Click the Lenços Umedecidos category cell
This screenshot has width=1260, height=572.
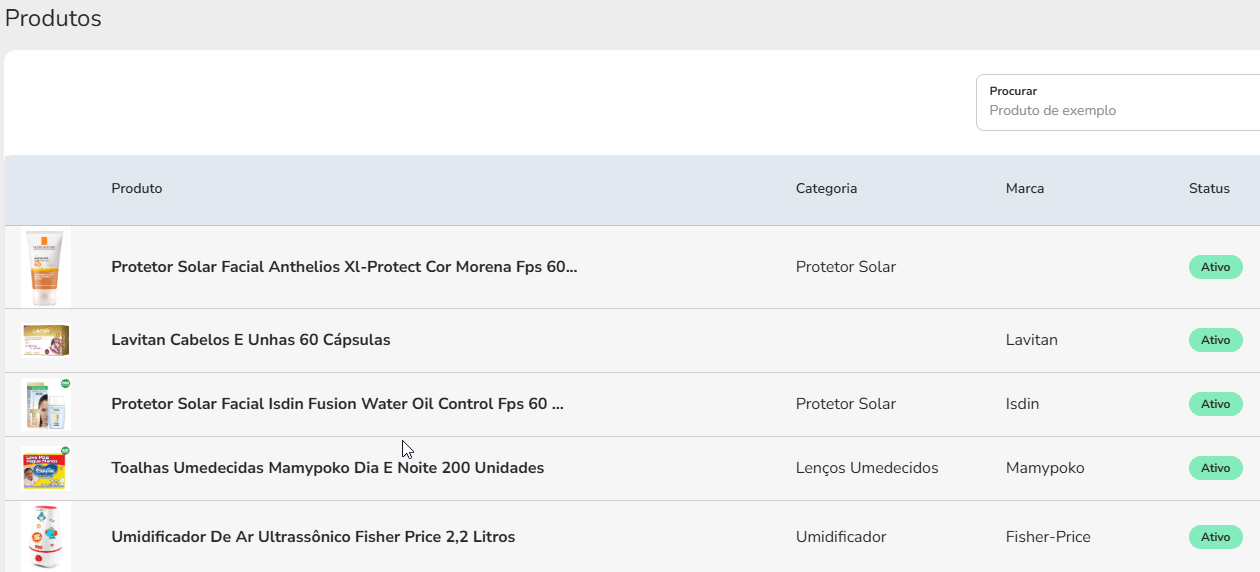tap(867, 468)
